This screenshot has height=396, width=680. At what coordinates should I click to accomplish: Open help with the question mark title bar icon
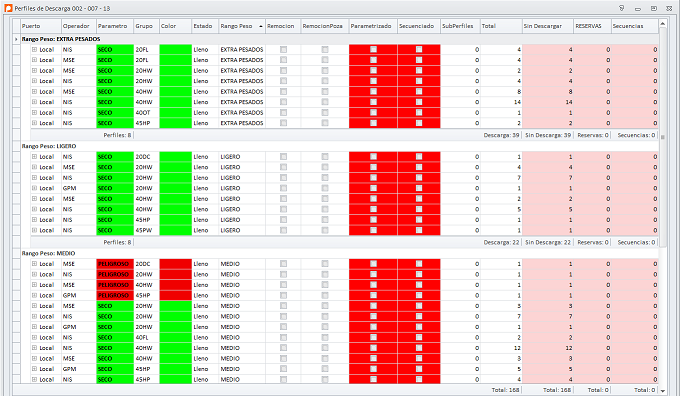pos(621,8)
